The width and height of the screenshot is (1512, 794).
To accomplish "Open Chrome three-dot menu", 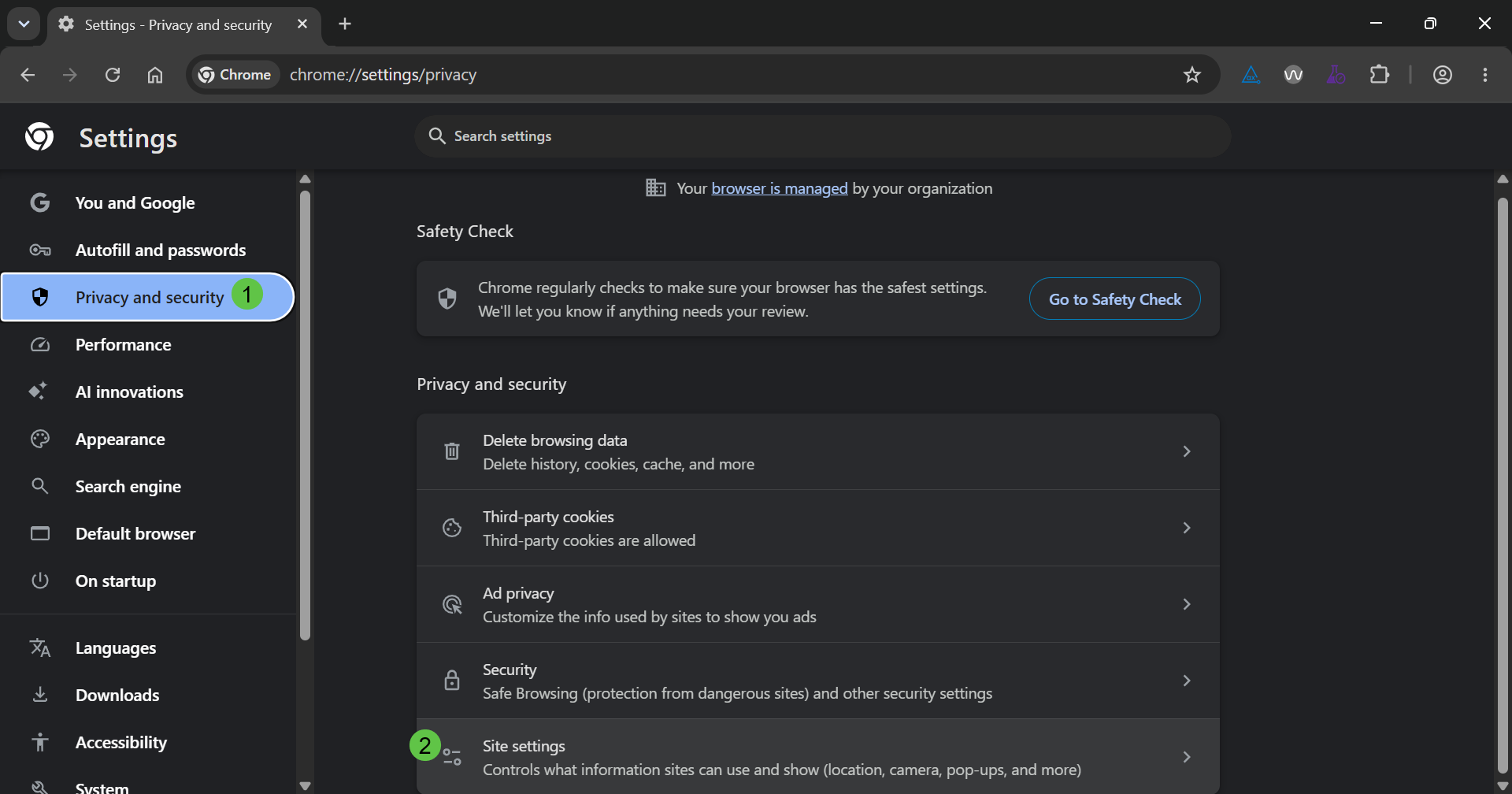I will tap(1485, 75).
